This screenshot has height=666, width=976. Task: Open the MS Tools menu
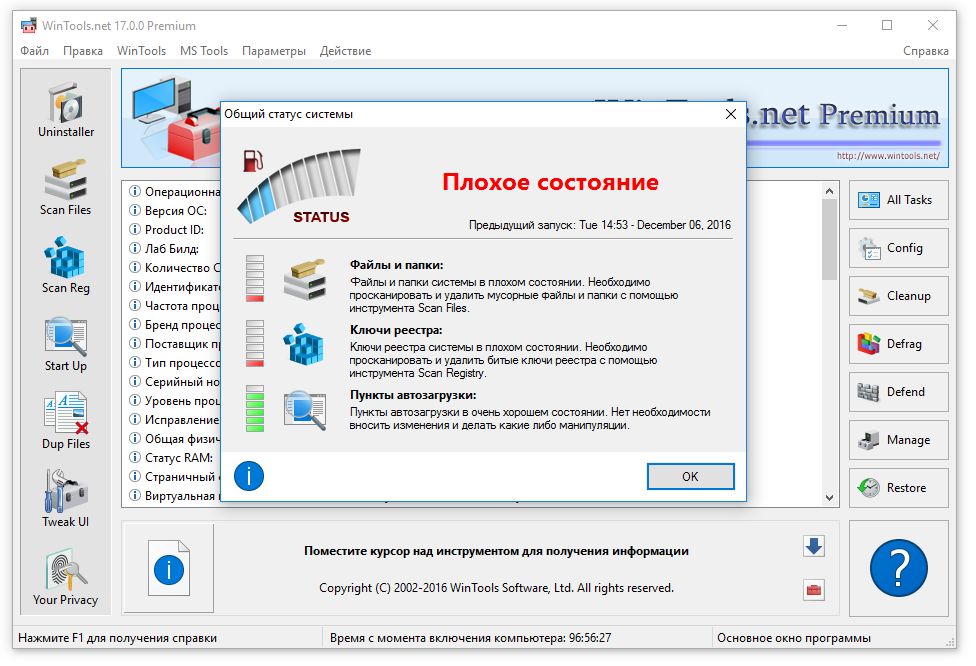pos(204,51)
